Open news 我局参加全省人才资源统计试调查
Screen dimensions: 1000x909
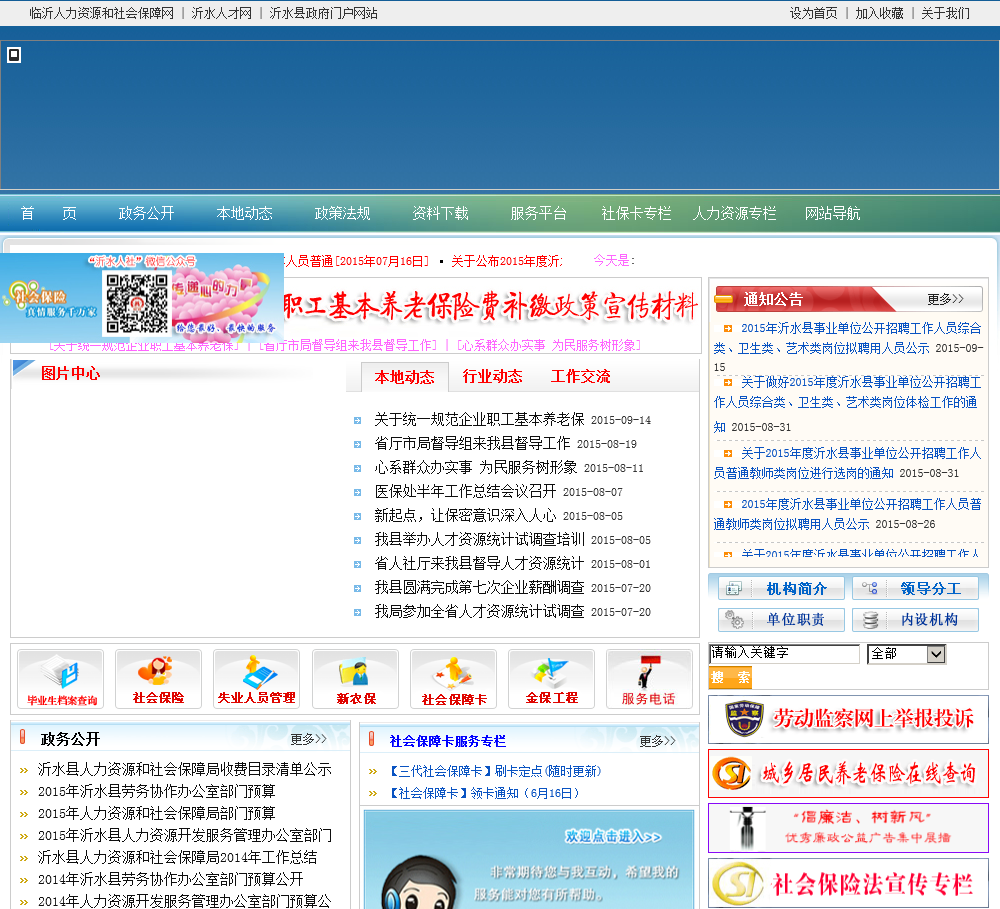[x=479, y=611]
